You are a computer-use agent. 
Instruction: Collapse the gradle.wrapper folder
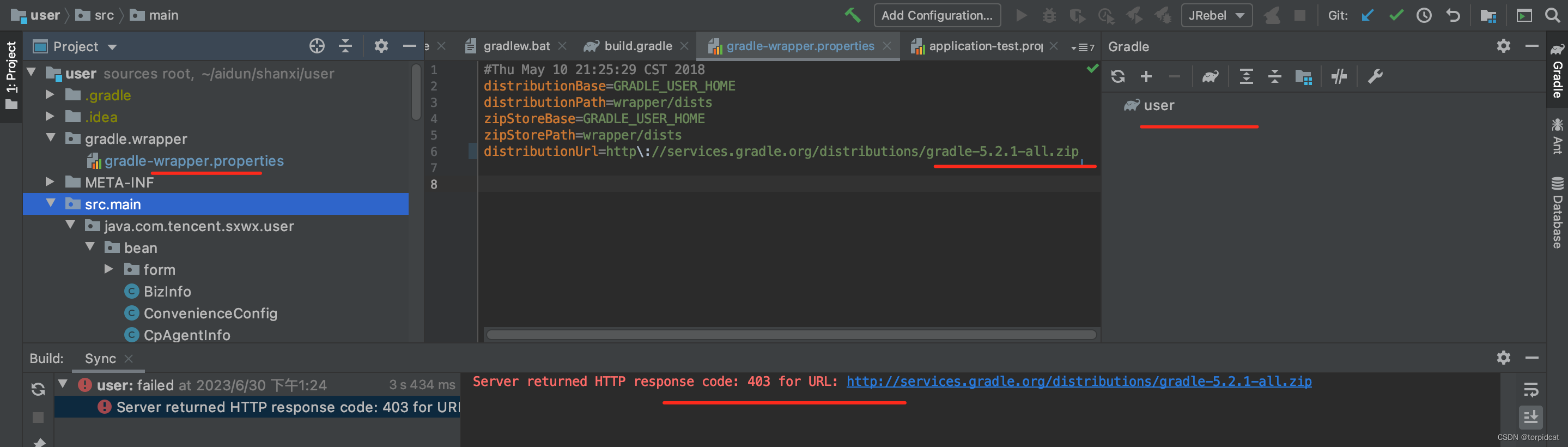point(51,137)
